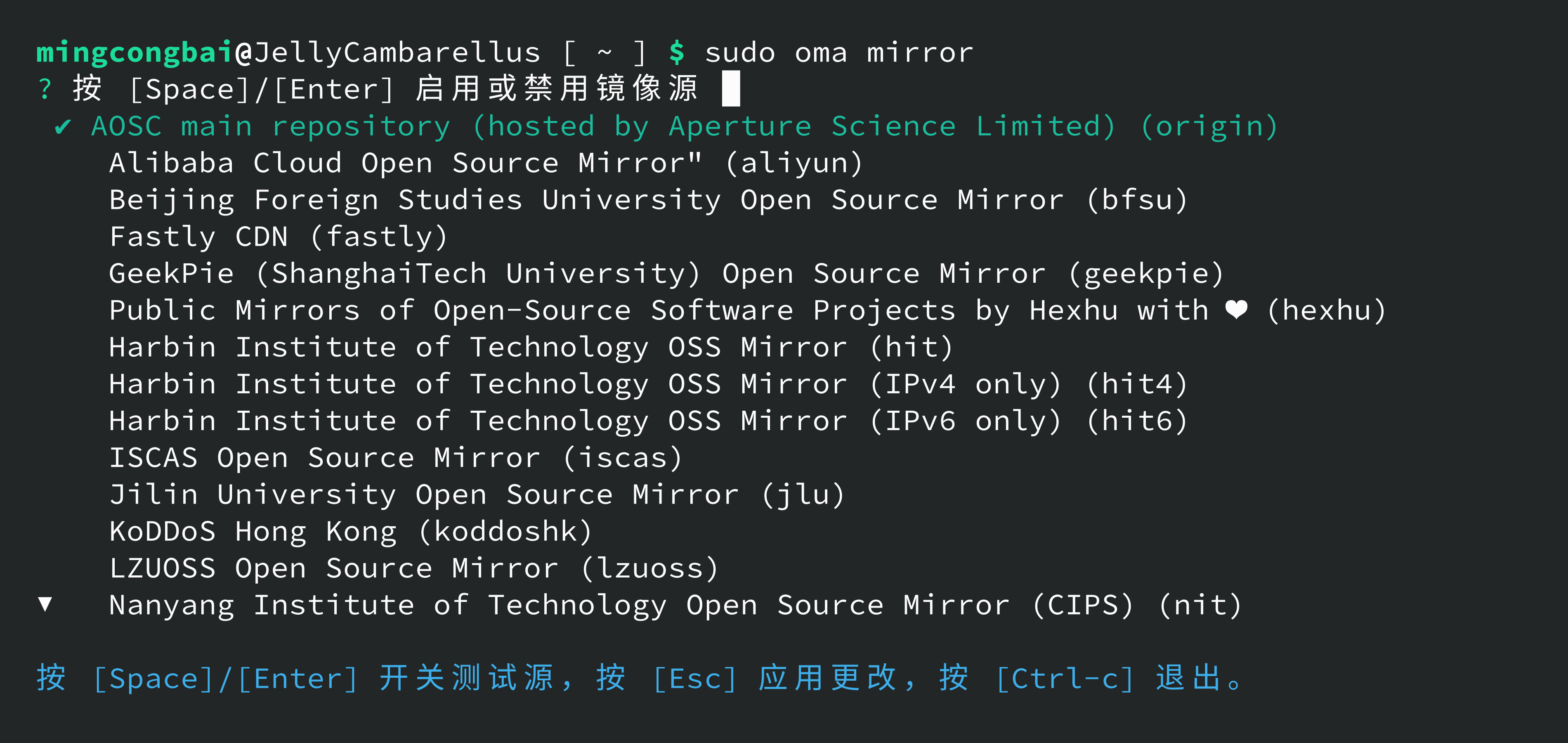Click the question mark prompt icon
Viewport: 1568px width, 743px height.
(45, 89)
